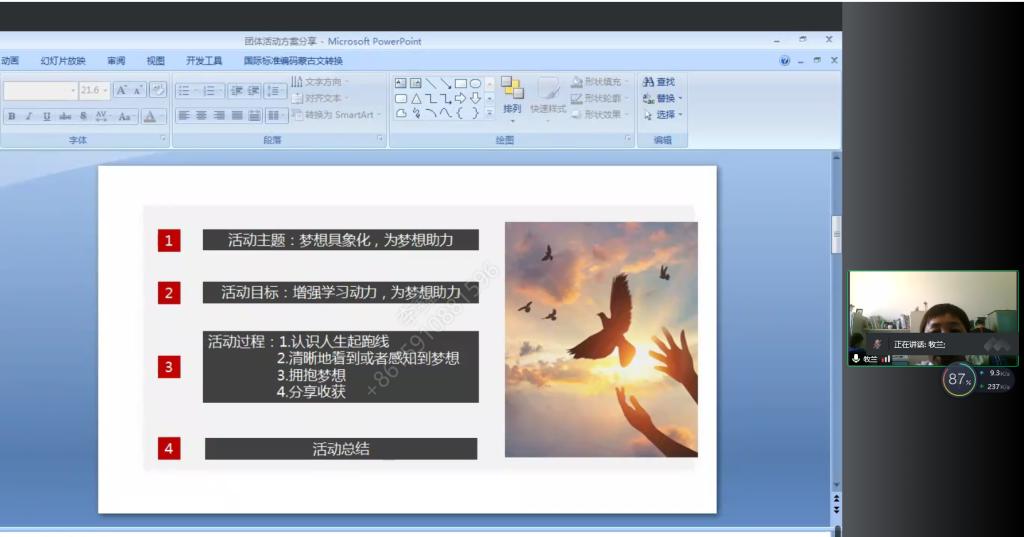The height and width of the screenshot is (537, 1024).
Task: Select the Rounded Rectangle shape
Action: [x=400, y=98]
